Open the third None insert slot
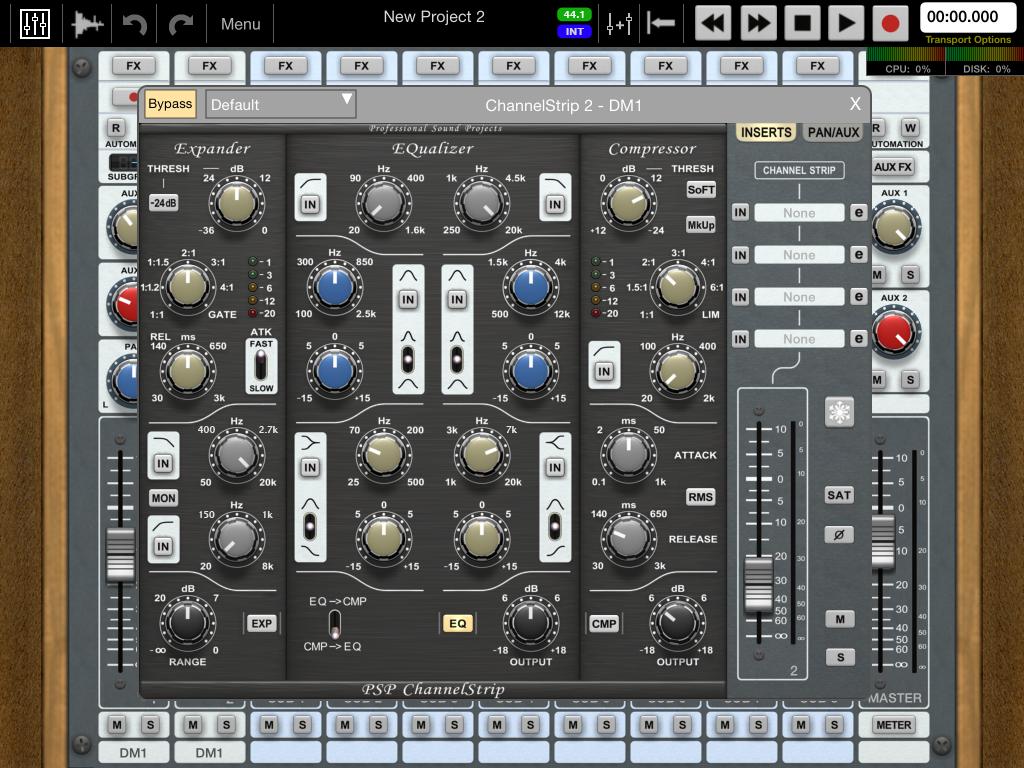This screenshot has height=768, width=1024. 799,297
